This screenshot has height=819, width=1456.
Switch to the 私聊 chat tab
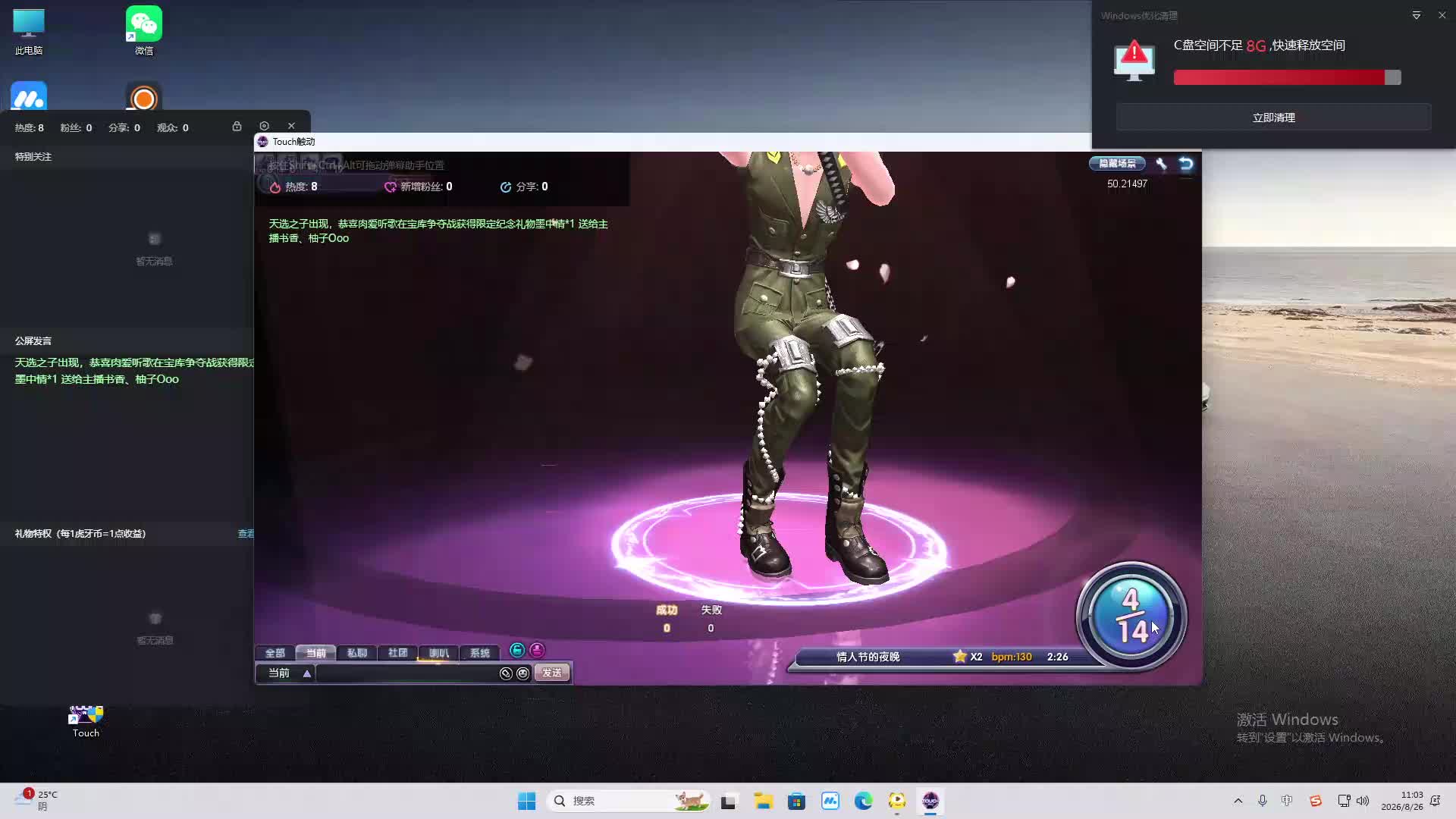pyautogui.click(x=356, y=653)
